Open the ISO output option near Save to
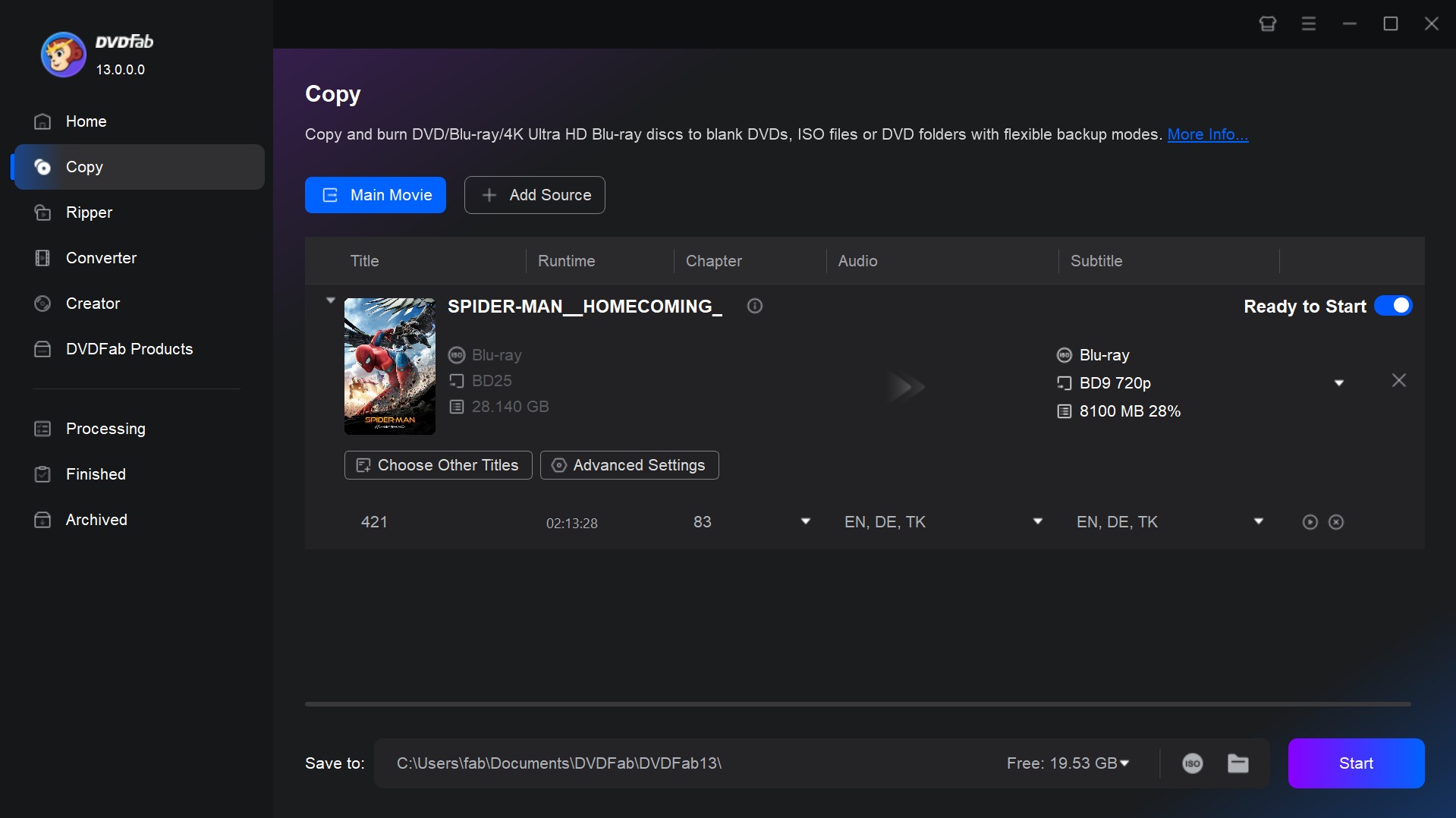Image resolution: width=1456 pixels, height=818 pixels. point(1192,763)
